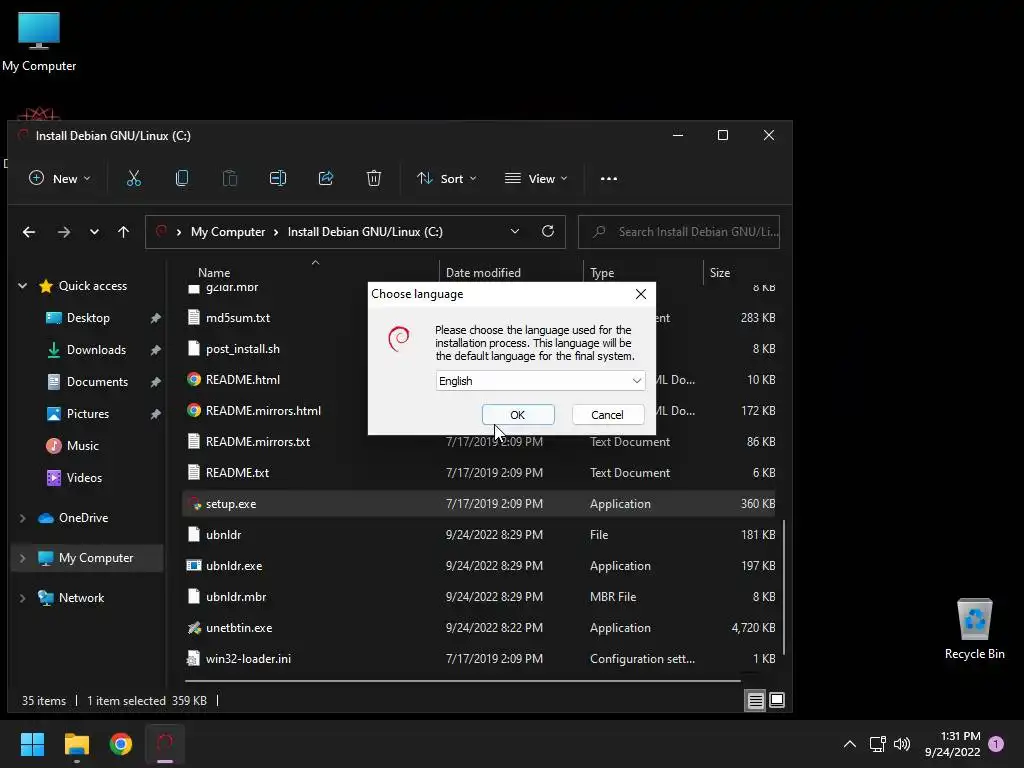The width and height of the screenshot is (1024, 768).
Task: Select the My Computer desktop icon
Action: click(x=39, y=41)
